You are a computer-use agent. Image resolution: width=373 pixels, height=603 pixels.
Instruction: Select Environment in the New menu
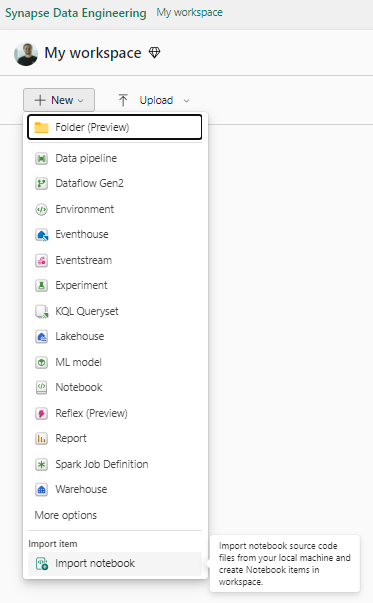tap(115, 209)
